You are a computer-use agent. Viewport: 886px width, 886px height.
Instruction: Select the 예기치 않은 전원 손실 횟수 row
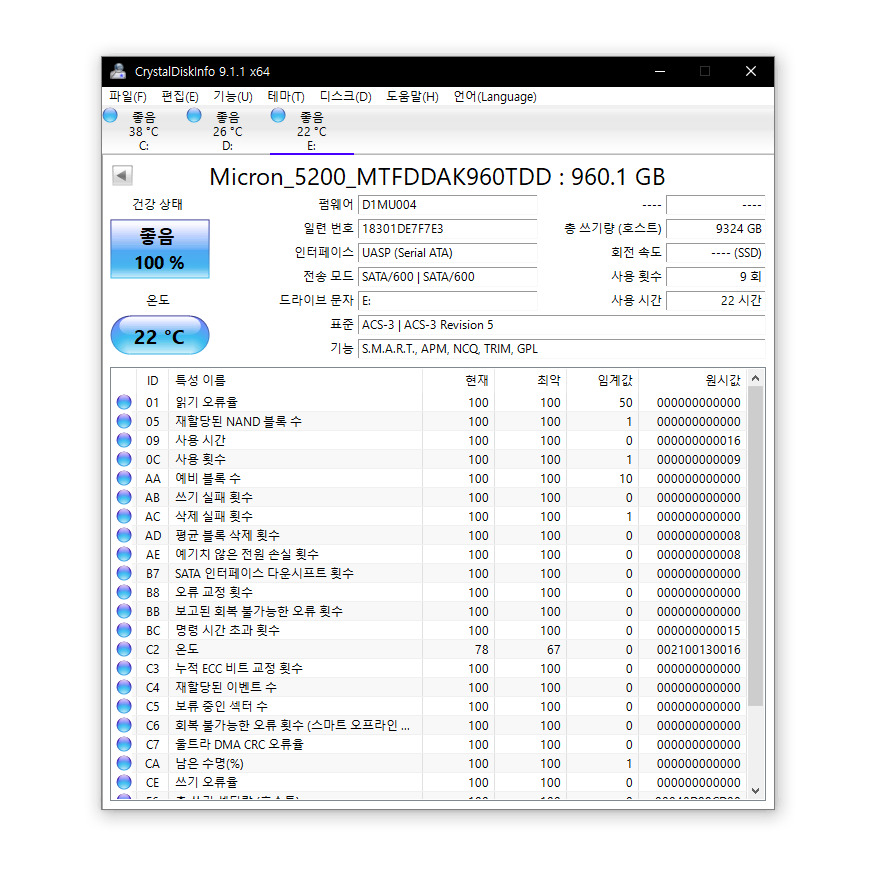pos(429,554)
